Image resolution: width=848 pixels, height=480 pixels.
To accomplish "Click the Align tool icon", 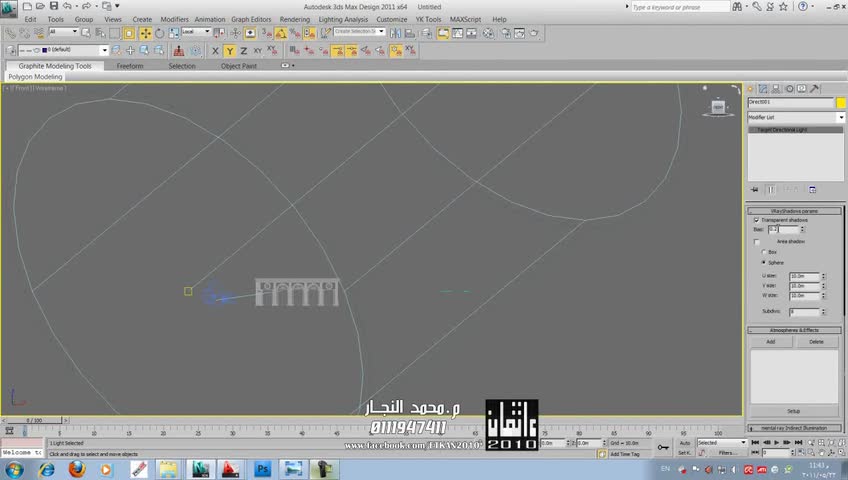I will coord(410,34).
